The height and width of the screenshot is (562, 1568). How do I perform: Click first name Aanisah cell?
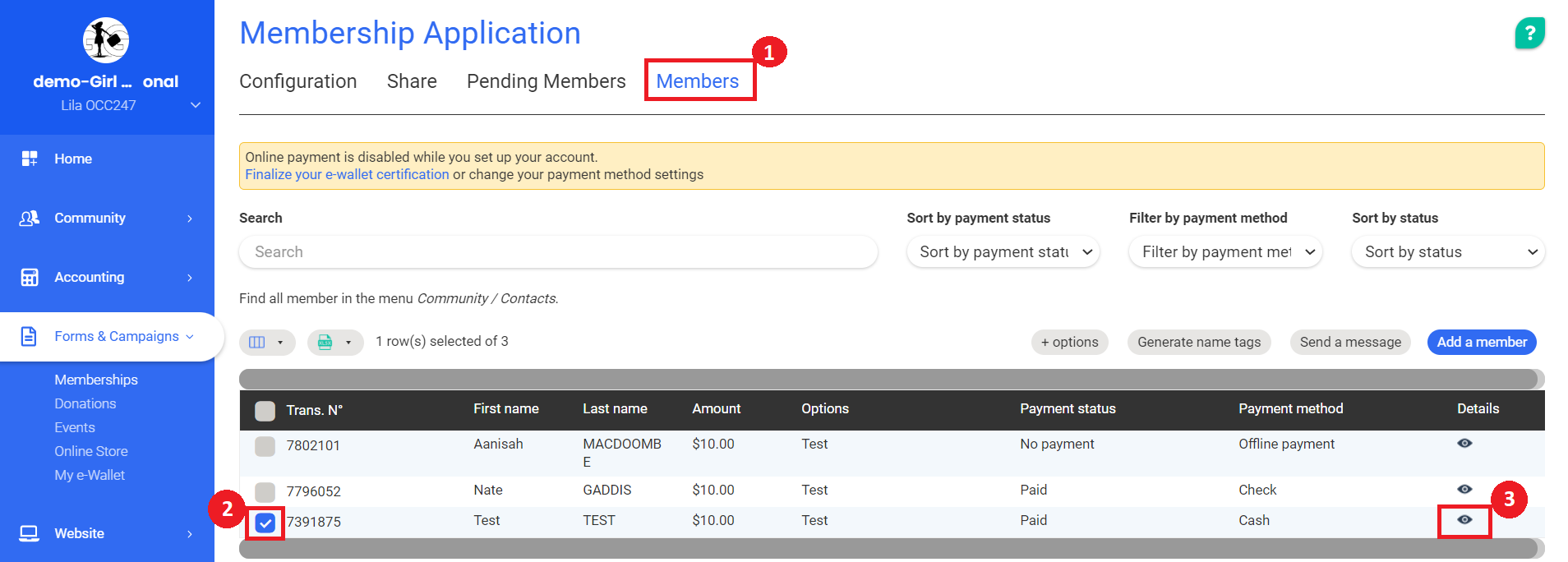(x=498, y=444)
